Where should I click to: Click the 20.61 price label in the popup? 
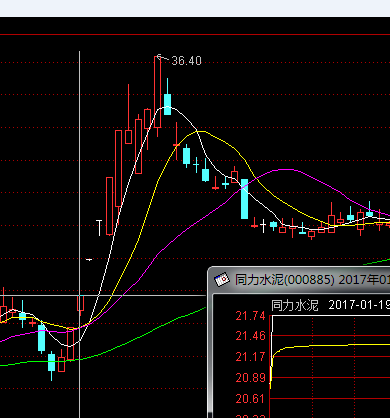point(250,399)
